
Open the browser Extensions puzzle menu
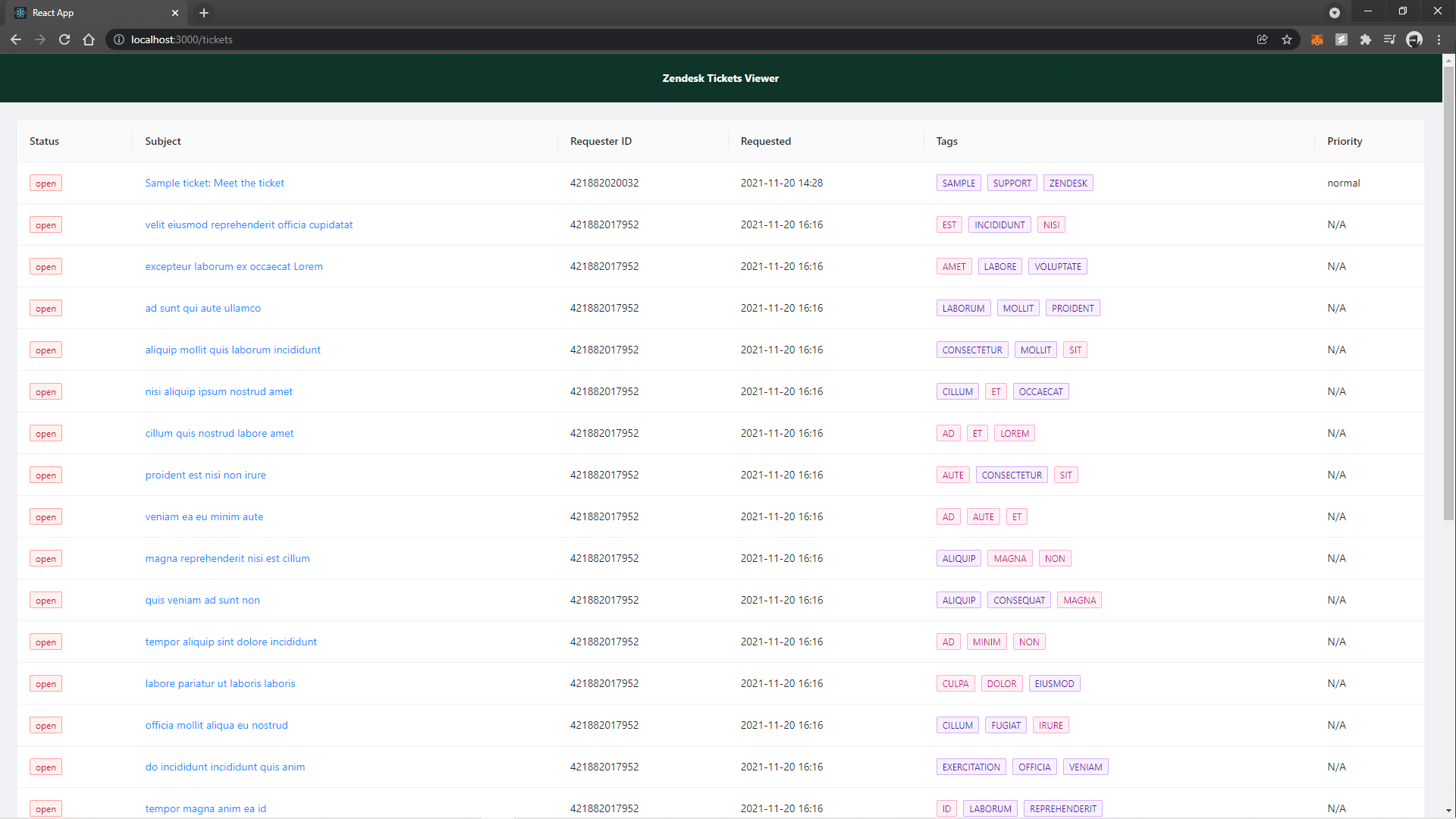pos(1366,39)
